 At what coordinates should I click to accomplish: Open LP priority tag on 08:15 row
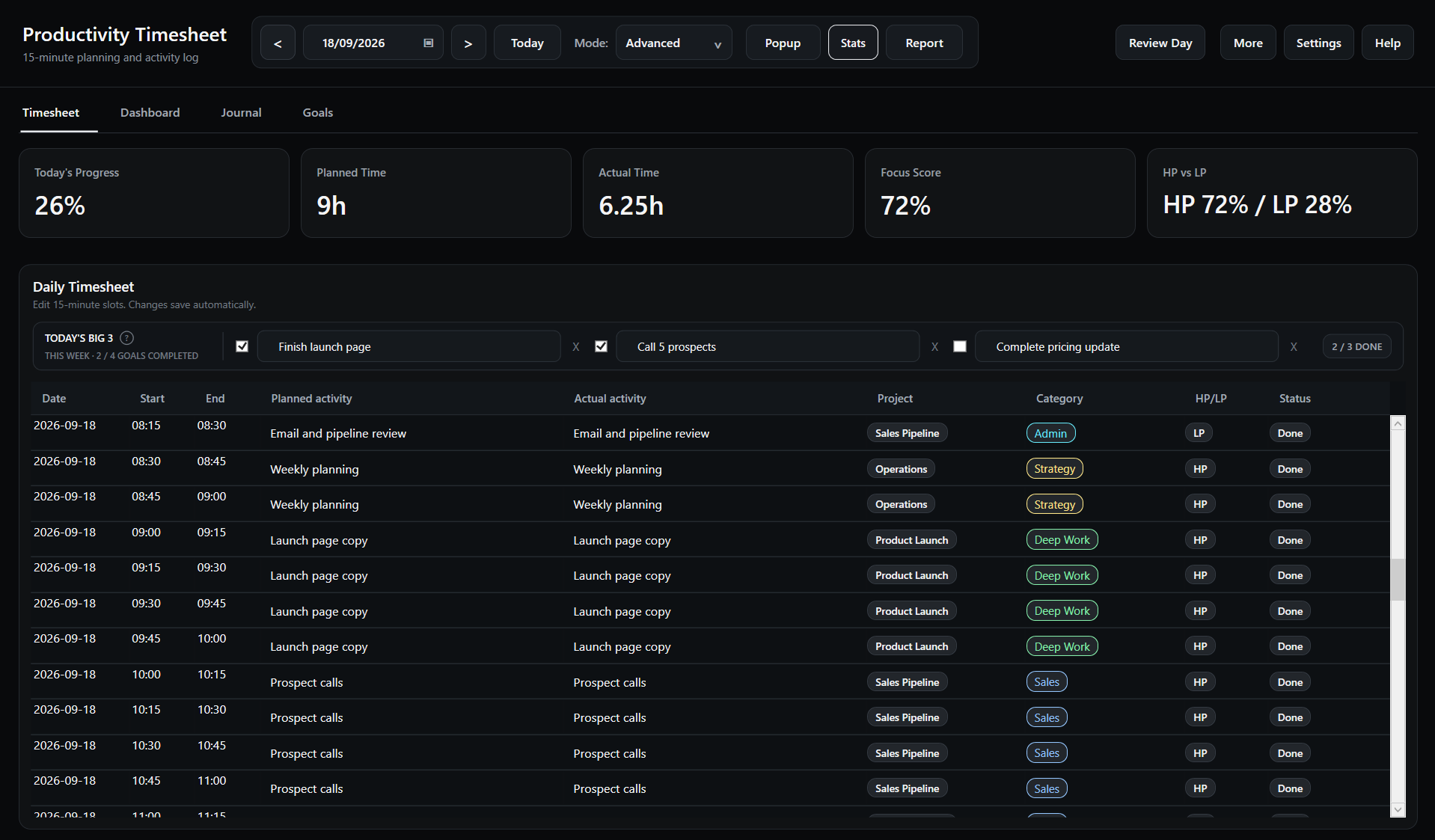1199,433
